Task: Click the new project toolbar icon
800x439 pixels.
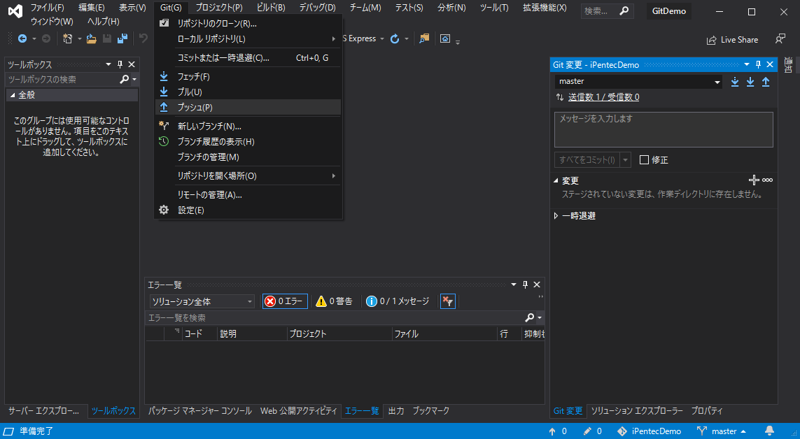Action: 67,39
